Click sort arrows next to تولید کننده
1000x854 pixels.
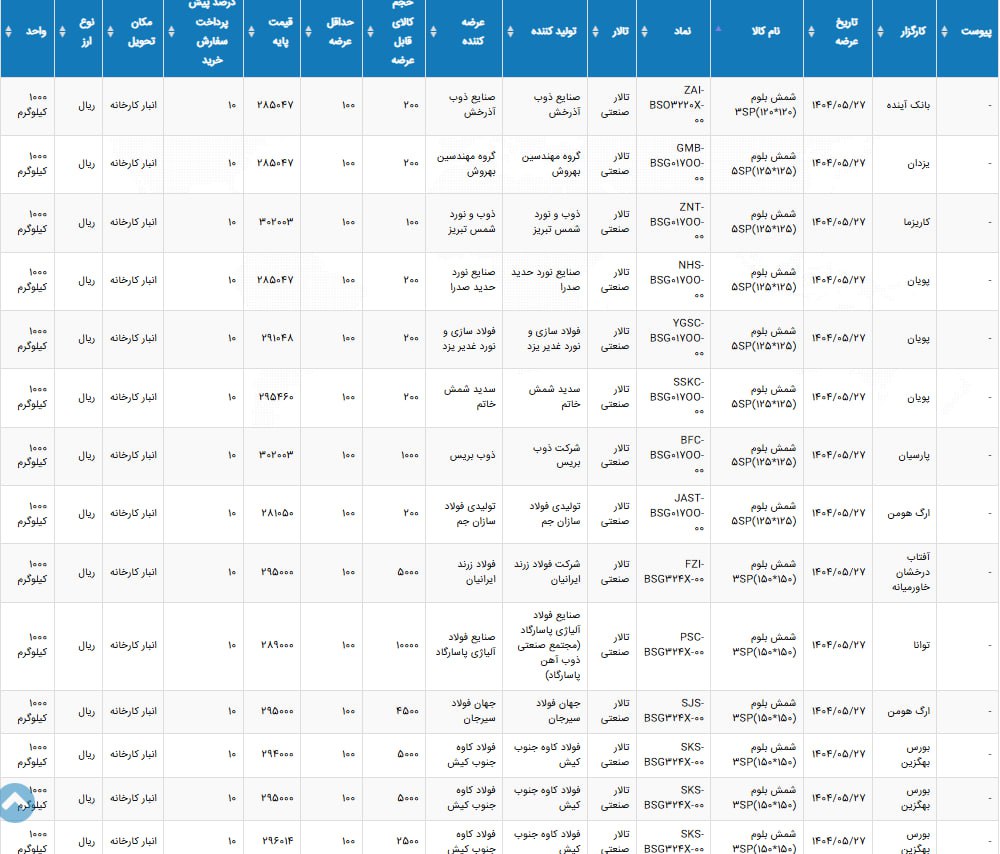510,31
